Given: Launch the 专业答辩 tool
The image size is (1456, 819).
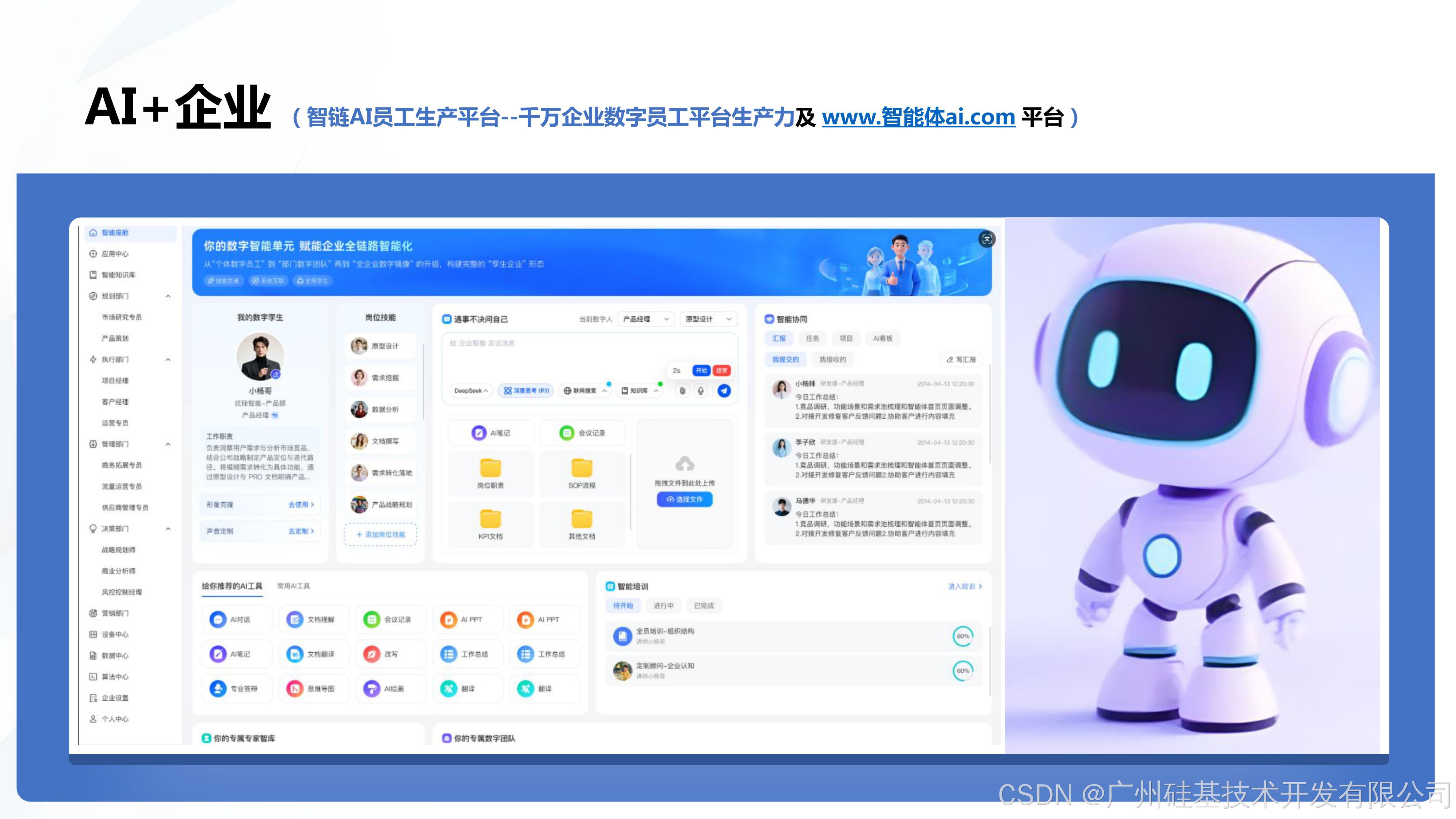Looking at the screenshot, I should (x=237, y=688).
